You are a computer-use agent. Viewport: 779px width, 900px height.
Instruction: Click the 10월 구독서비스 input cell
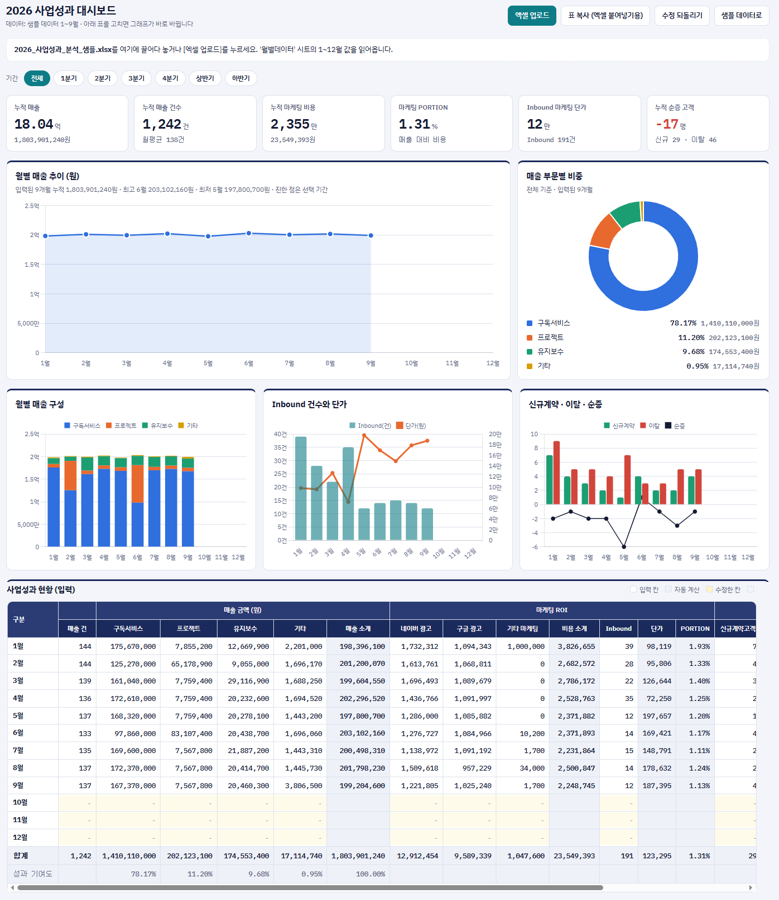(x=129, y=803)
